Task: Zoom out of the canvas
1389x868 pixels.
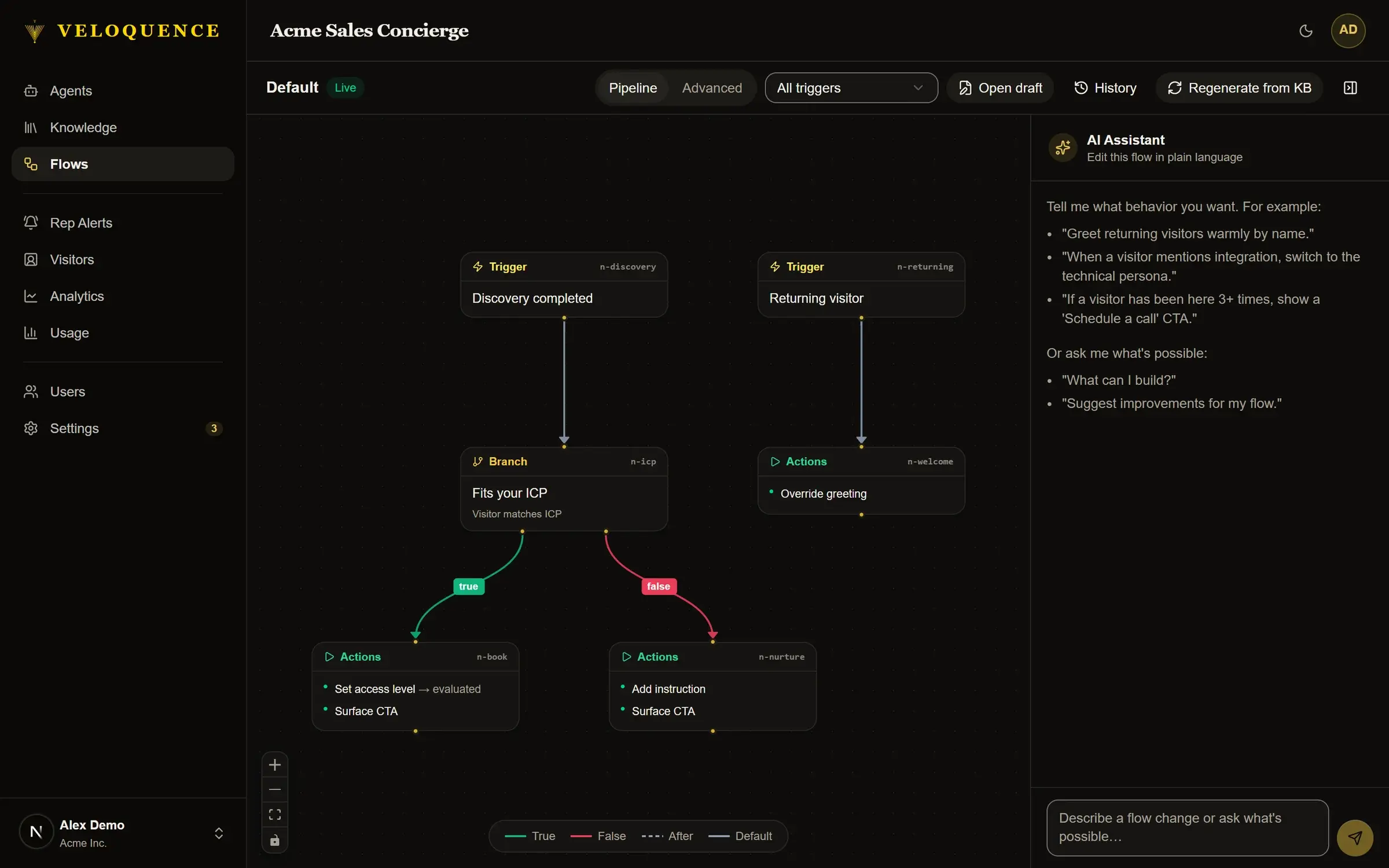Action: [x=275, y=790]
